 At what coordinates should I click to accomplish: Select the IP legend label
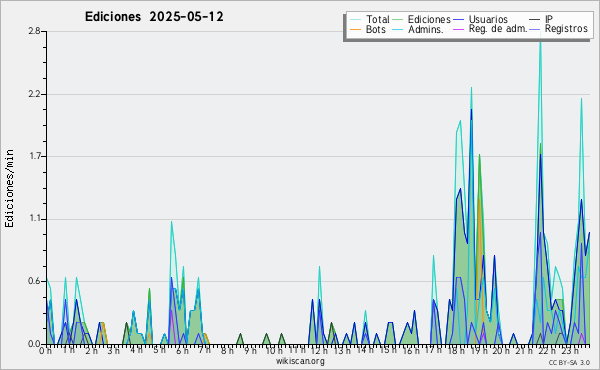[x=549, y=19]
